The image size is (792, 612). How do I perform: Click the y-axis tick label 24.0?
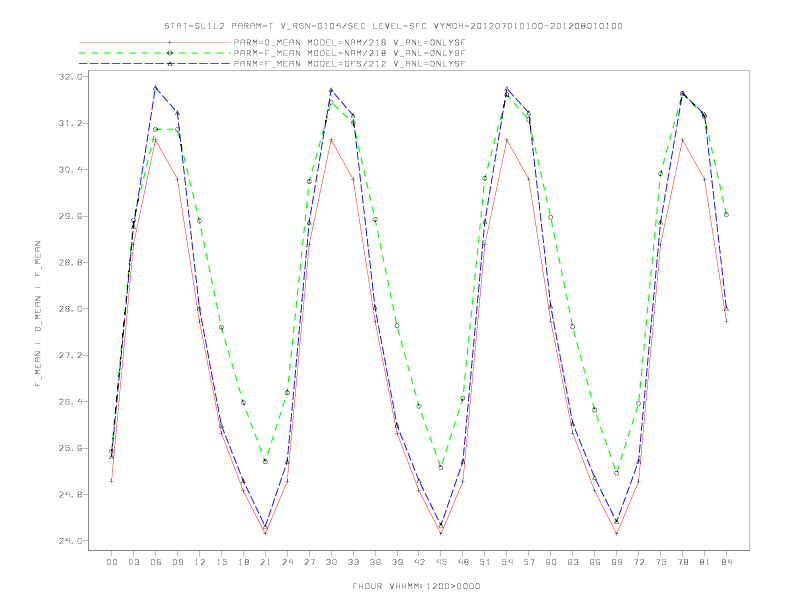[x=70, y=541]
